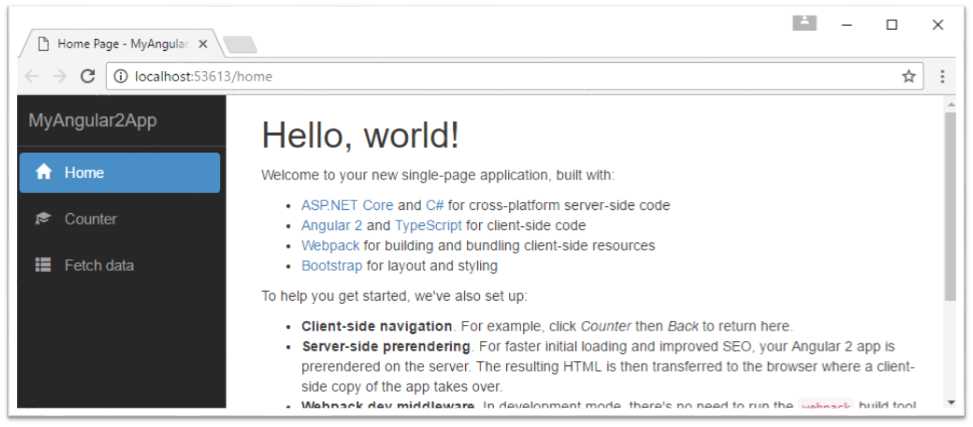Close the Home Page browser tab

point(203,44)
